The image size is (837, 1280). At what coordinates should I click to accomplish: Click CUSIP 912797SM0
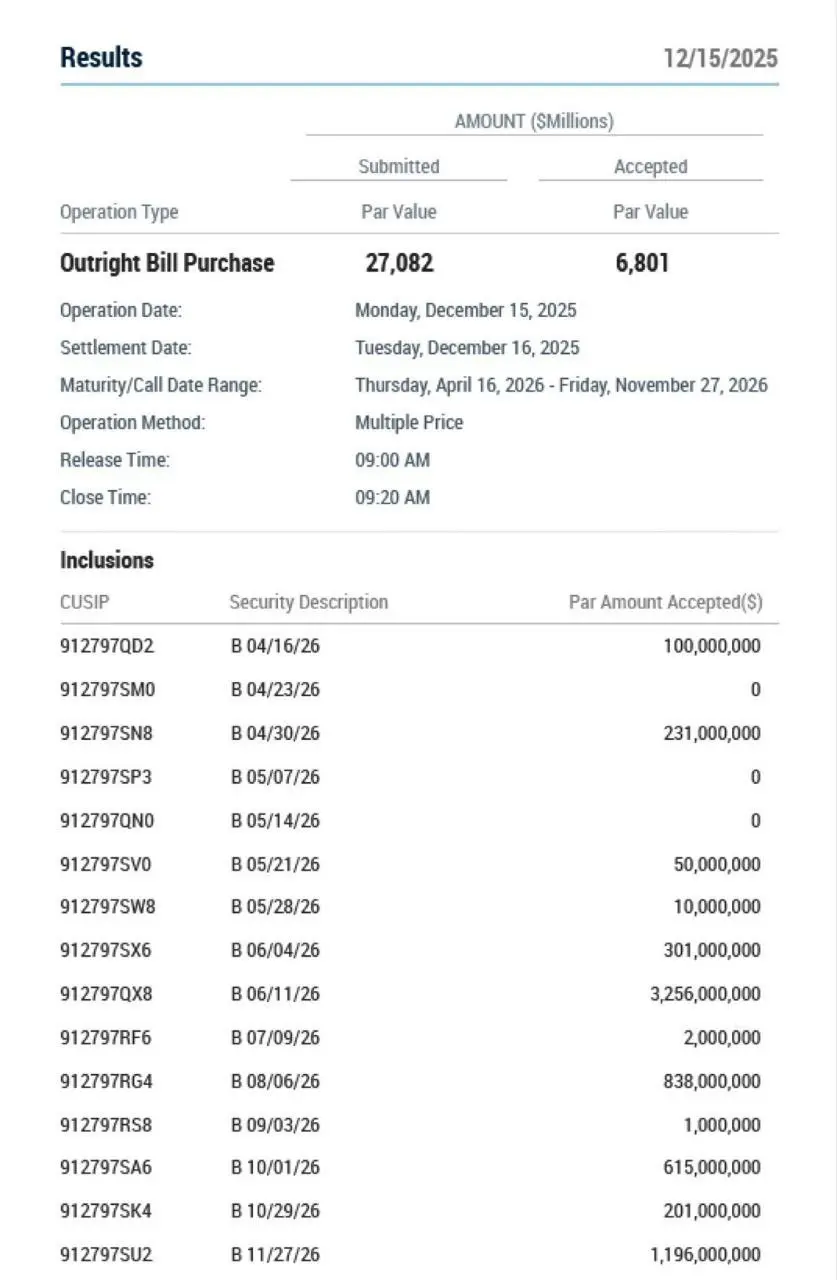[x=107, y=690]
